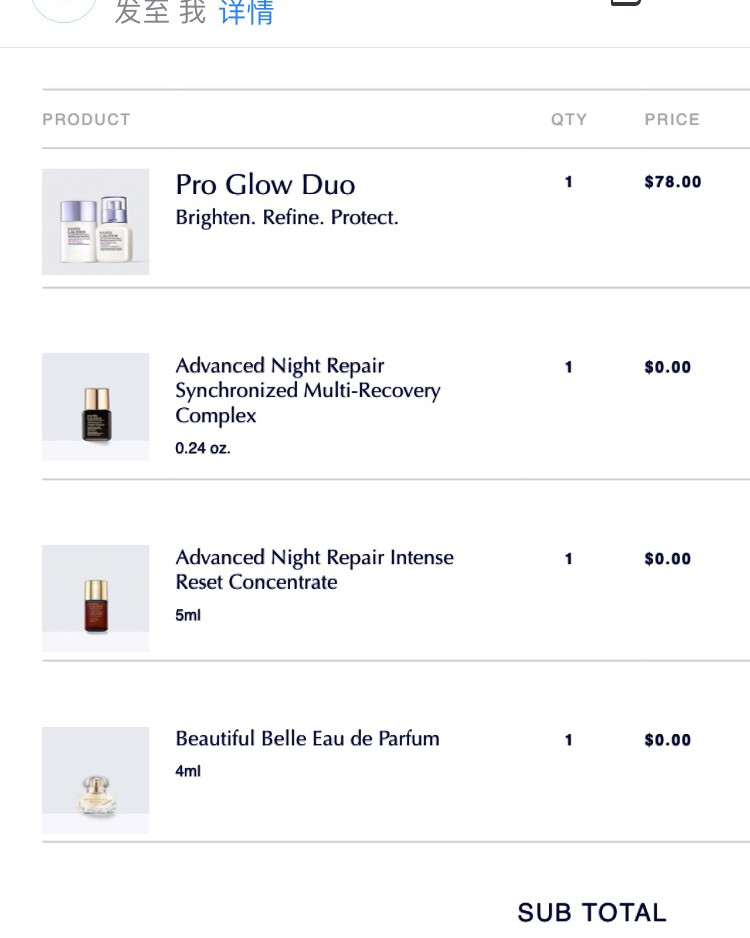Click the 0.24 oz. size text

[203, 448]
